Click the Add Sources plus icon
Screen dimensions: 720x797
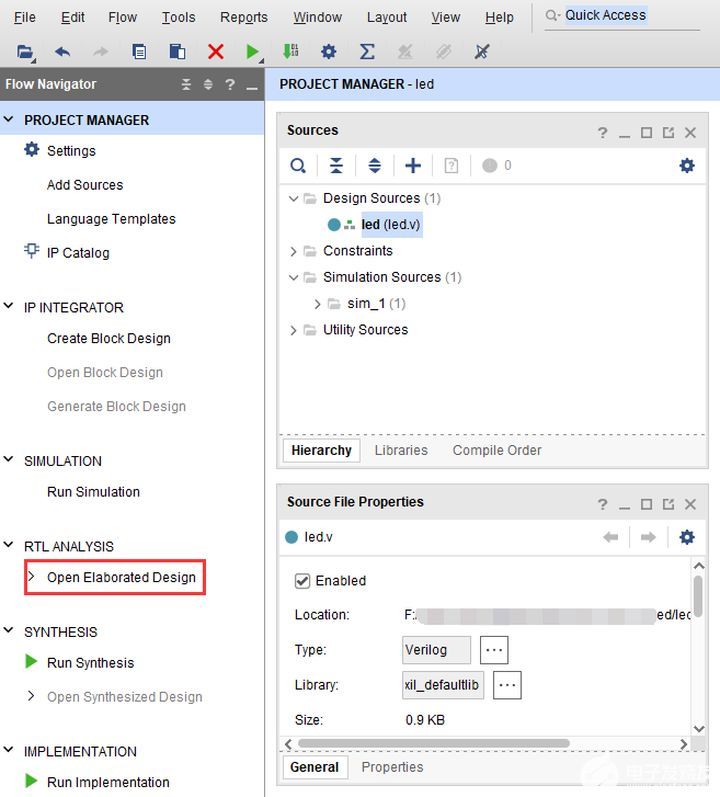click(x=413, y=166)
